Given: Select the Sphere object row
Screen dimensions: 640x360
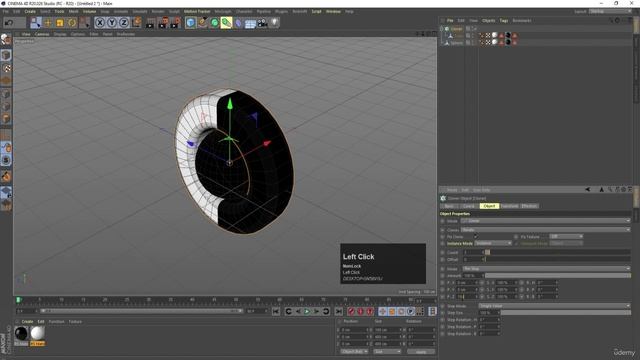Looking at the screenshot, I should (x=457, y=42).
